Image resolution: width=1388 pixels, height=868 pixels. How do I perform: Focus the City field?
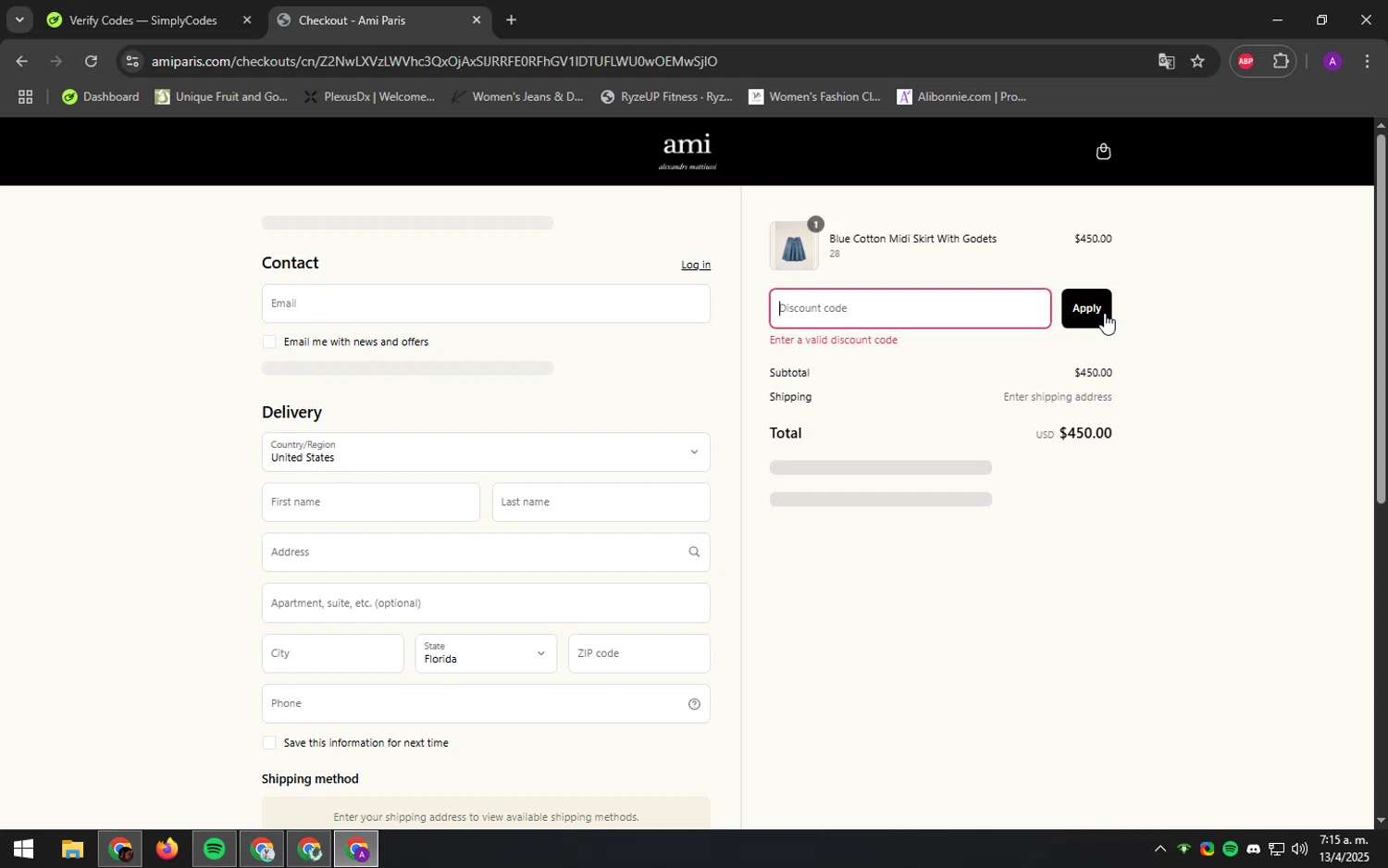[x=332, y=653]
